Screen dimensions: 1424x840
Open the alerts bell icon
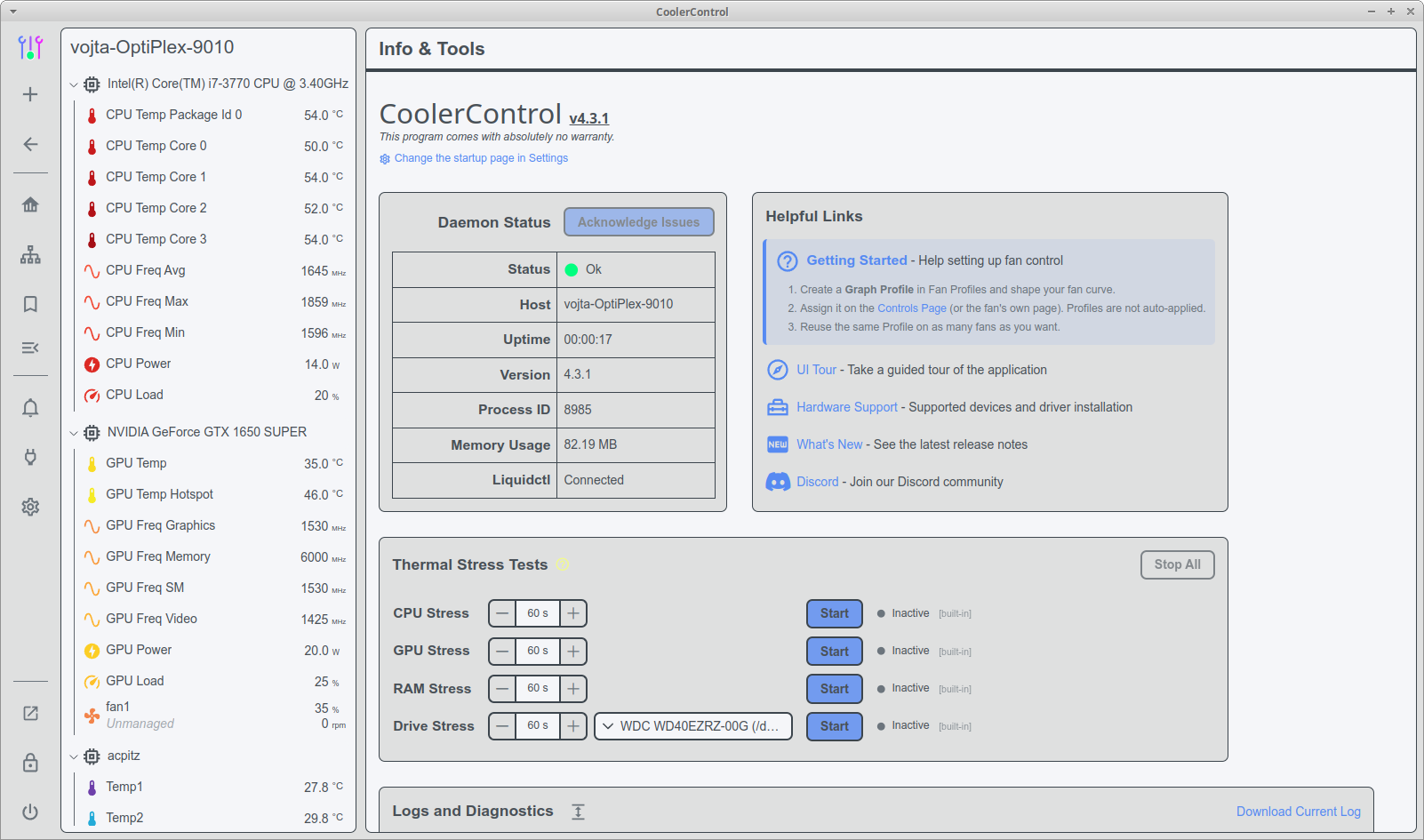(x=30, y=408)
